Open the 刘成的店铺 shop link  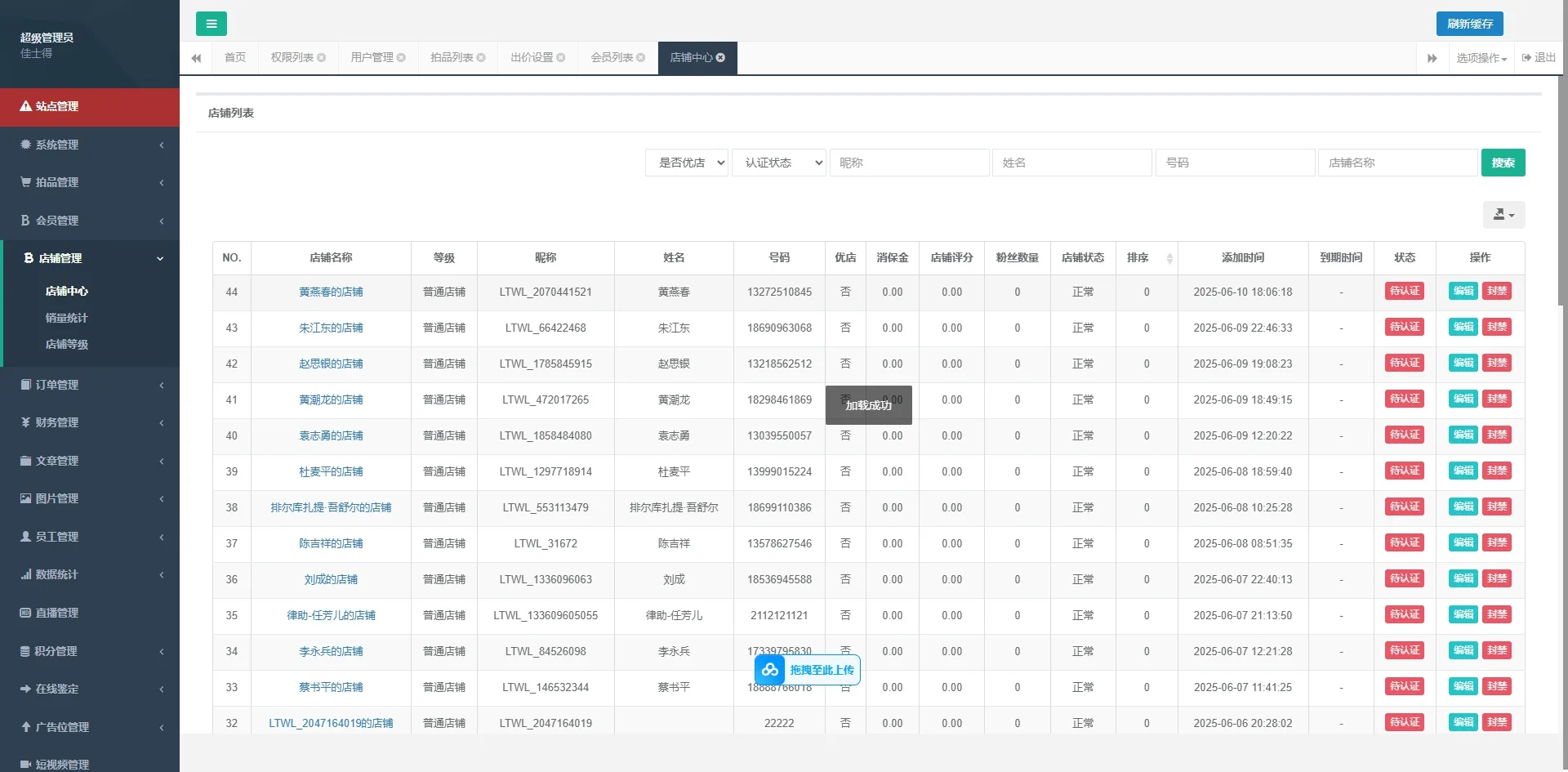(x=331, y=579)
